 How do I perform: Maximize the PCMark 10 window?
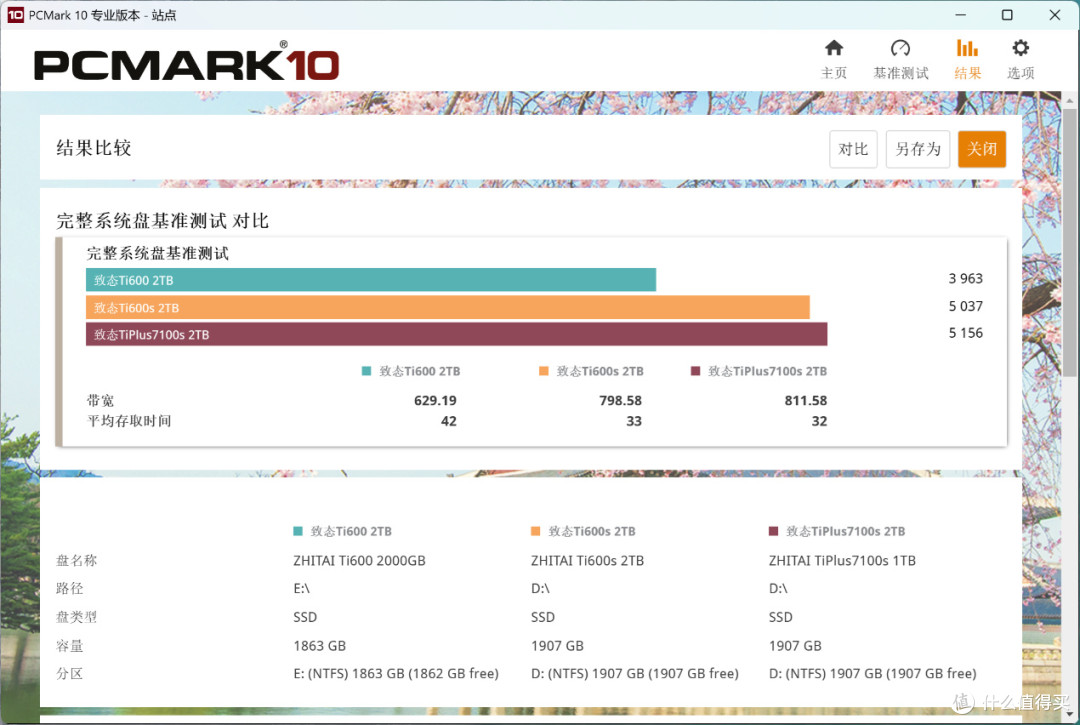click(1007, 14)
